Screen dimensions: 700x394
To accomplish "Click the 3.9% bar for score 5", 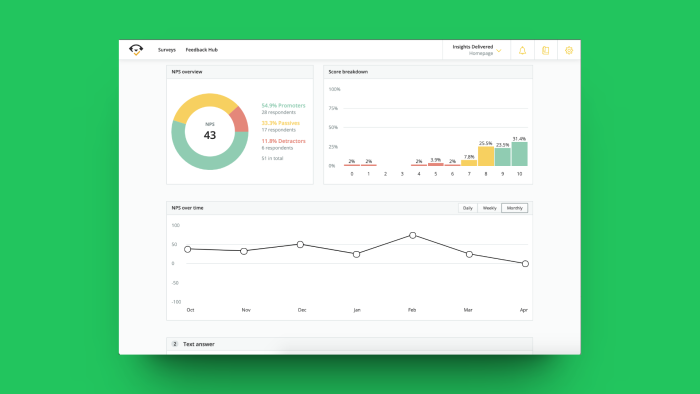I will coord(436,164).
